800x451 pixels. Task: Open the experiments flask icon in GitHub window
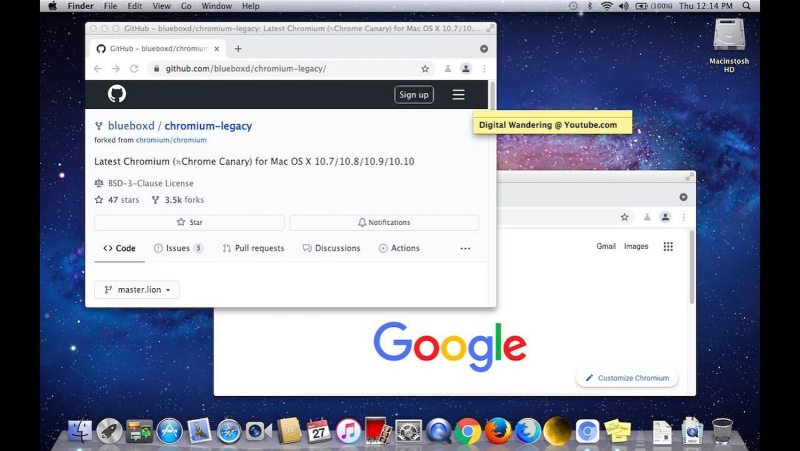coord(447,68)
